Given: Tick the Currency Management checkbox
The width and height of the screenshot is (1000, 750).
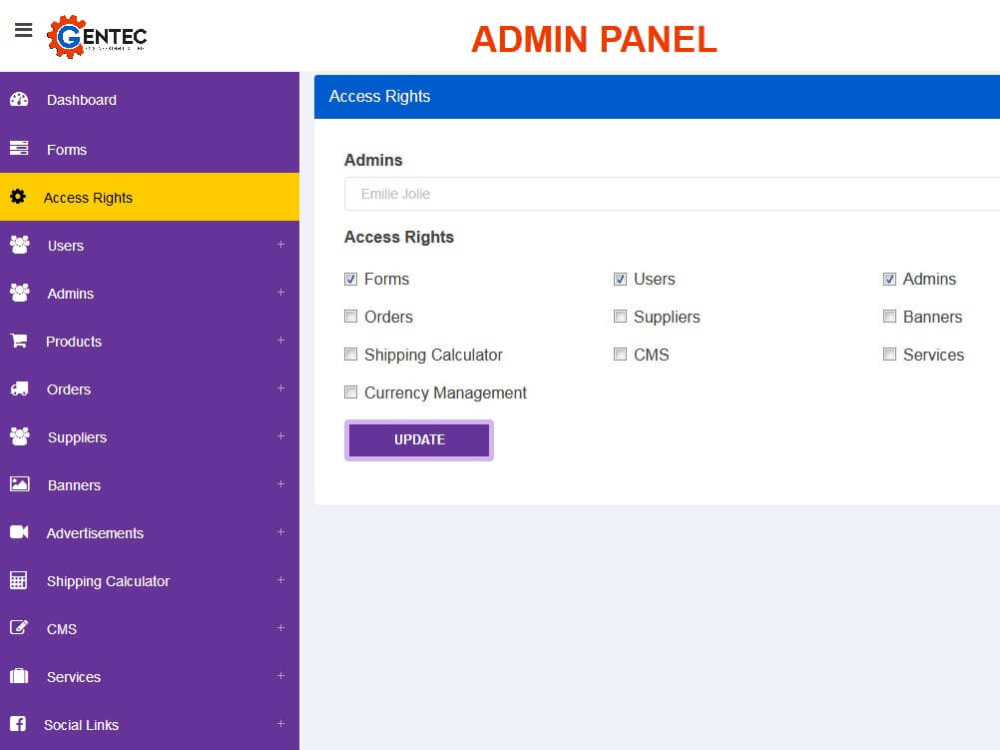Looking at the screenshot, I should pos(351,392).
